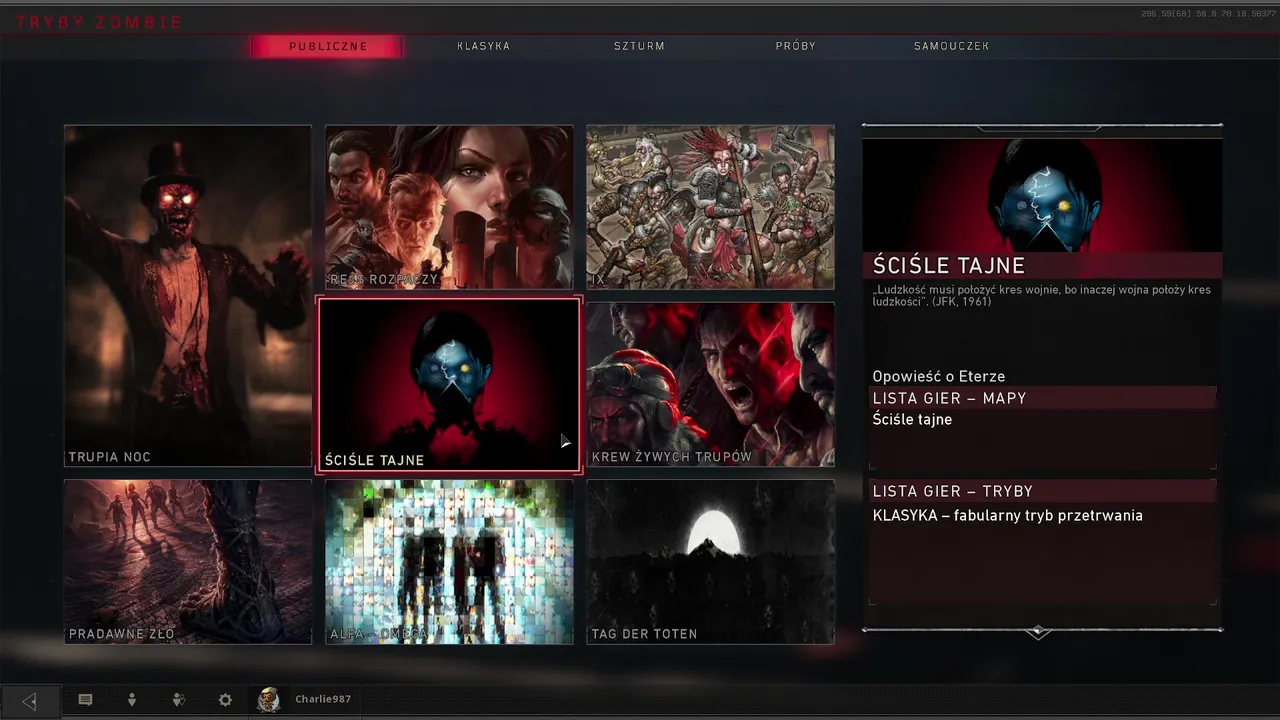Viewport: 1280px width, 720px height.
Task: Click 'KLASYKA – fabularny tryb przetrwania' entry
Action: tap(1008, 516)
